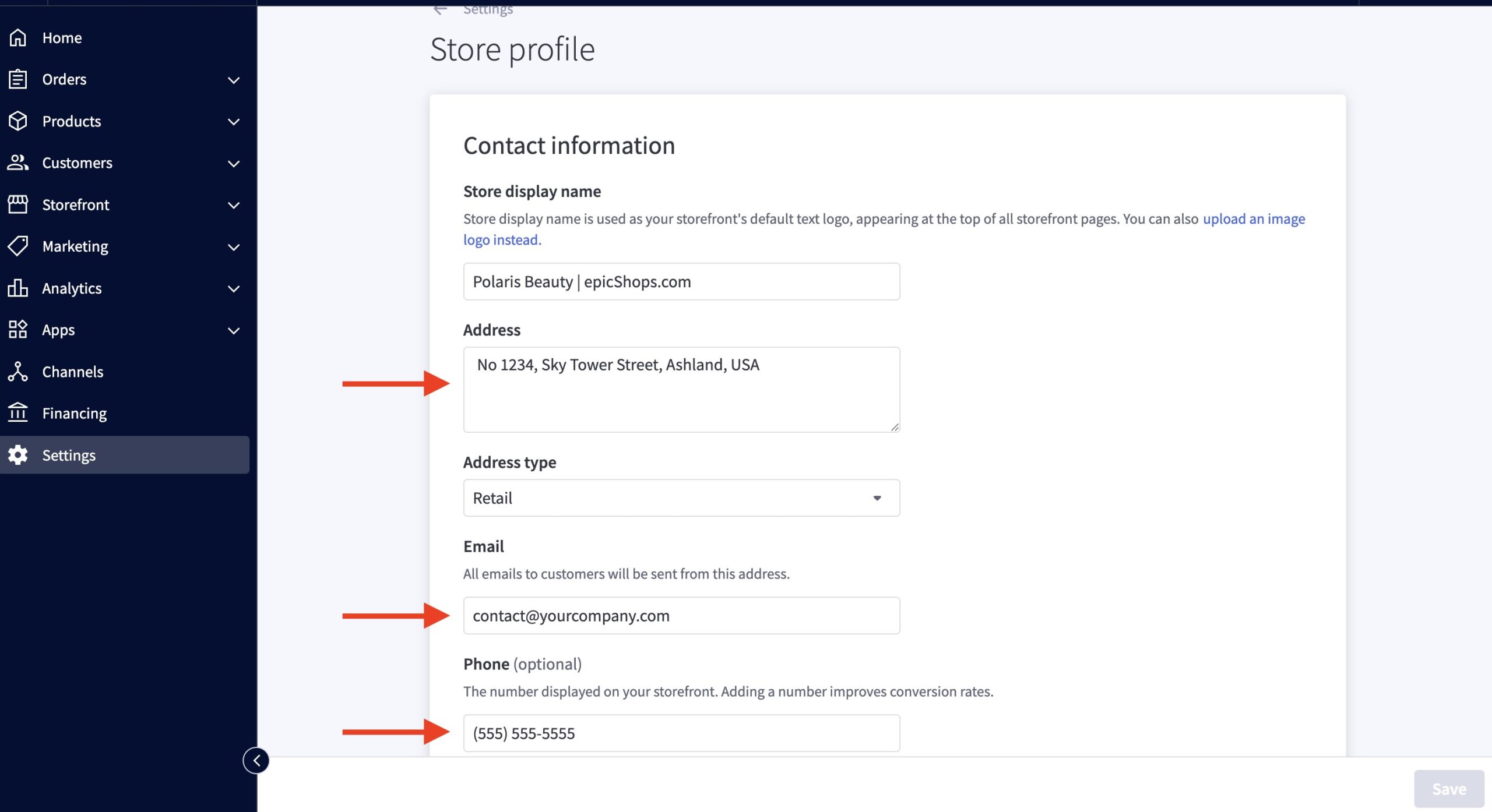The image size is (1492, 812).
Task: Click the Customers people icon
Action: pos(17,163)
